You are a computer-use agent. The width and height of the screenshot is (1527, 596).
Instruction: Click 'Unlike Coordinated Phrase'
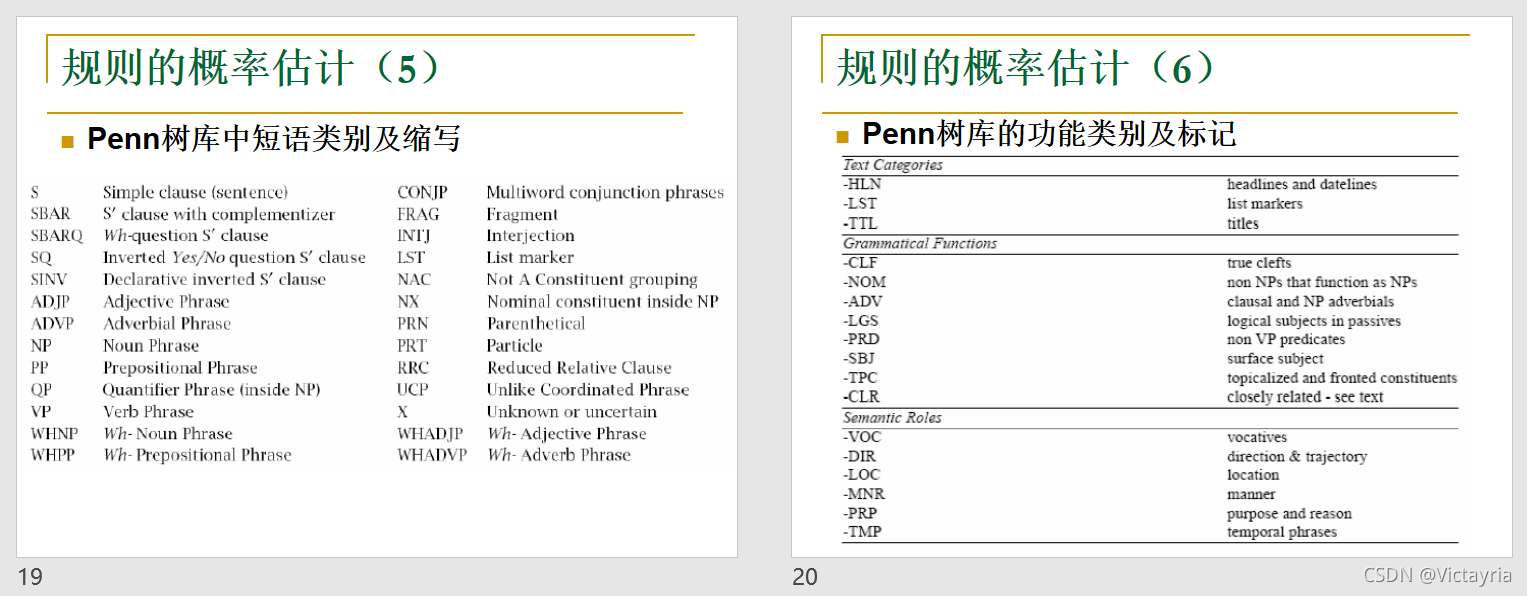coord(588,390)
